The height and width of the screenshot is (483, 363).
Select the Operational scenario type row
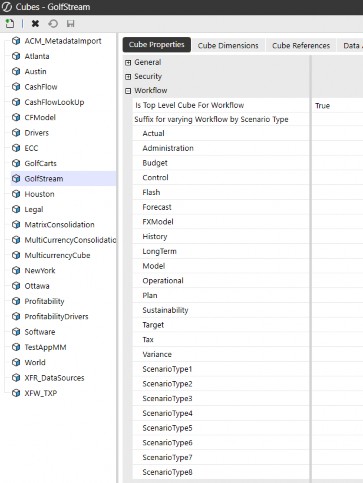pyautogui.click(x=221, y=281)
